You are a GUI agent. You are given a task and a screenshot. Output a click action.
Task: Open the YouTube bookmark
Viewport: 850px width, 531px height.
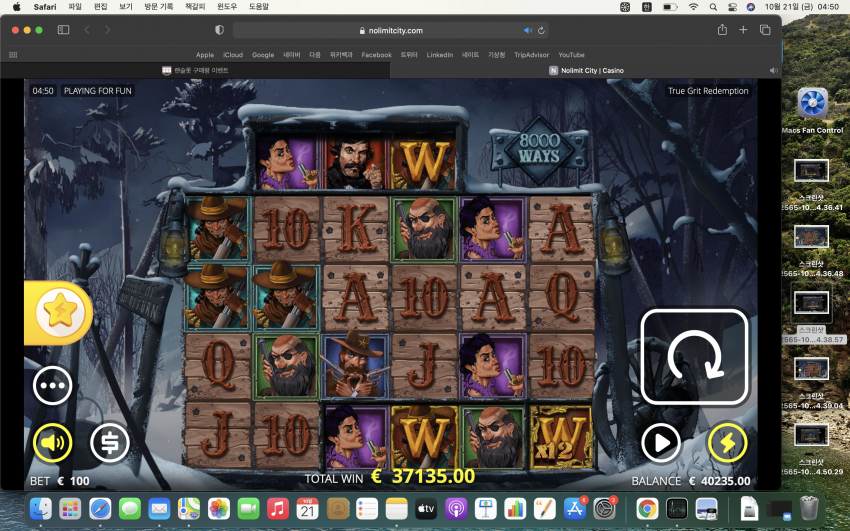[x=571, y=55]
